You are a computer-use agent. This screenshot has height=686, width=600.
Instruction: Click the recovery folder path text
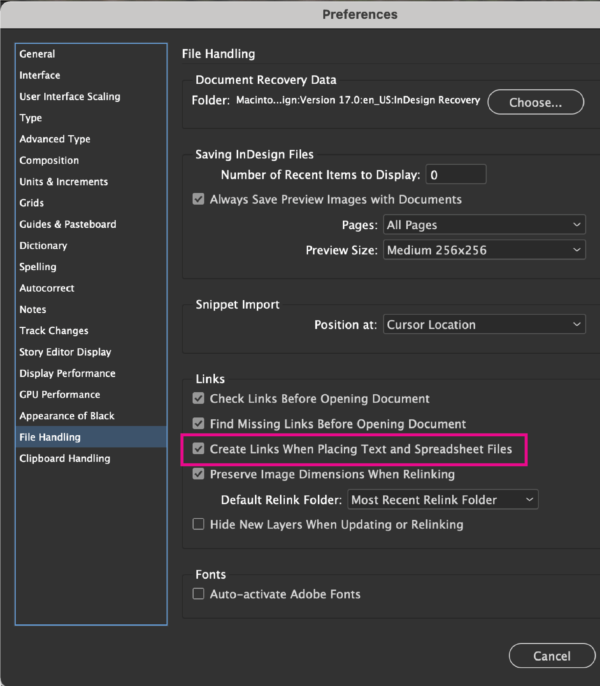(x=358, y=100)
